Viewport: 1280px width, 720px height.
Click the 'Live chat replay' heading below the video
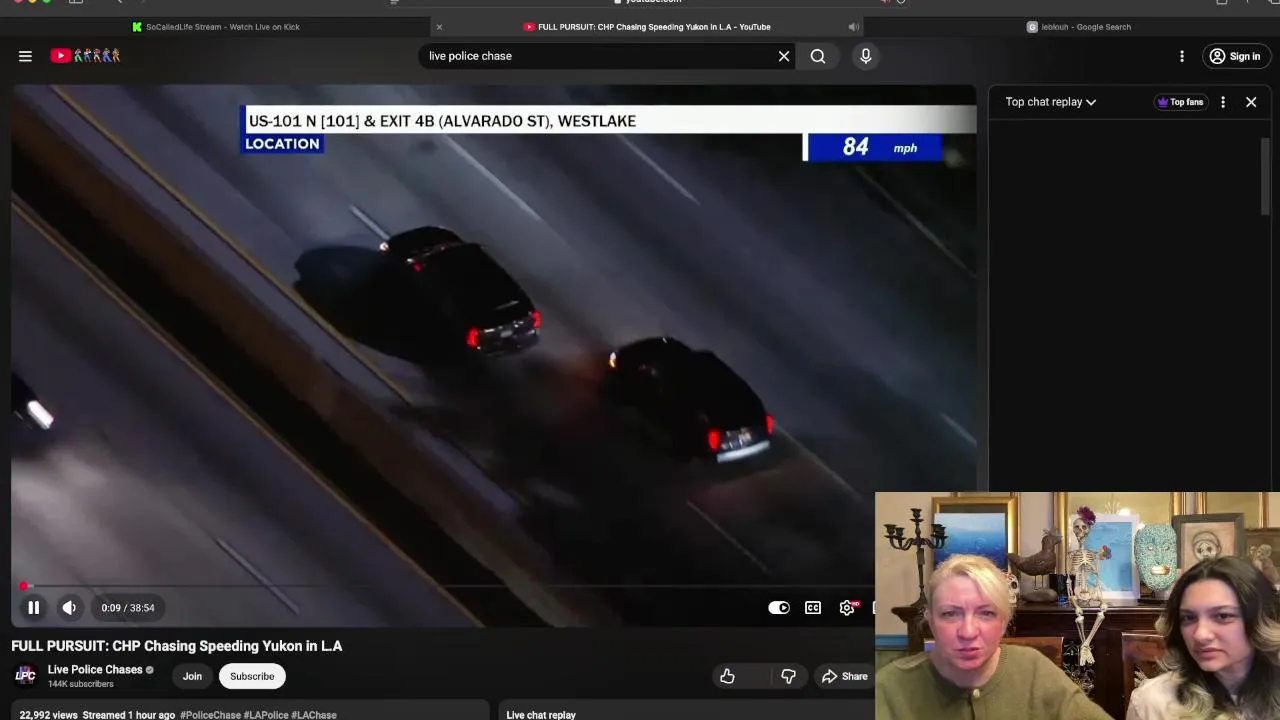541,715
